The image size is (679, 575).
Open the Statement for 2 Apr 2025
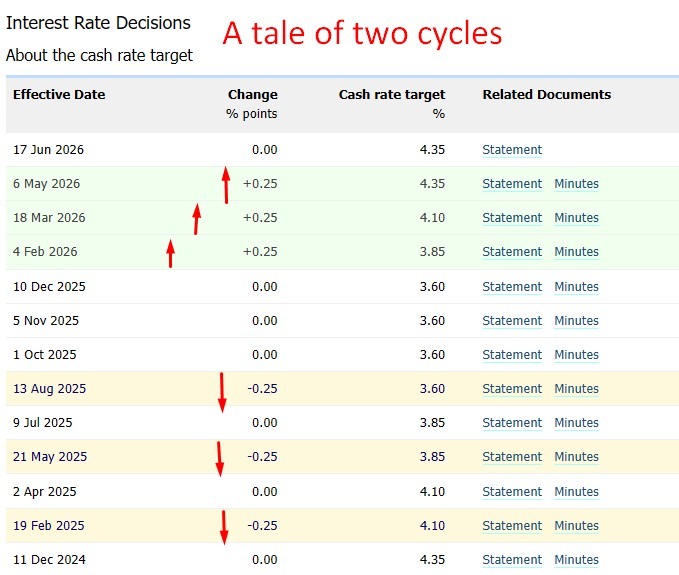[512, 492]
